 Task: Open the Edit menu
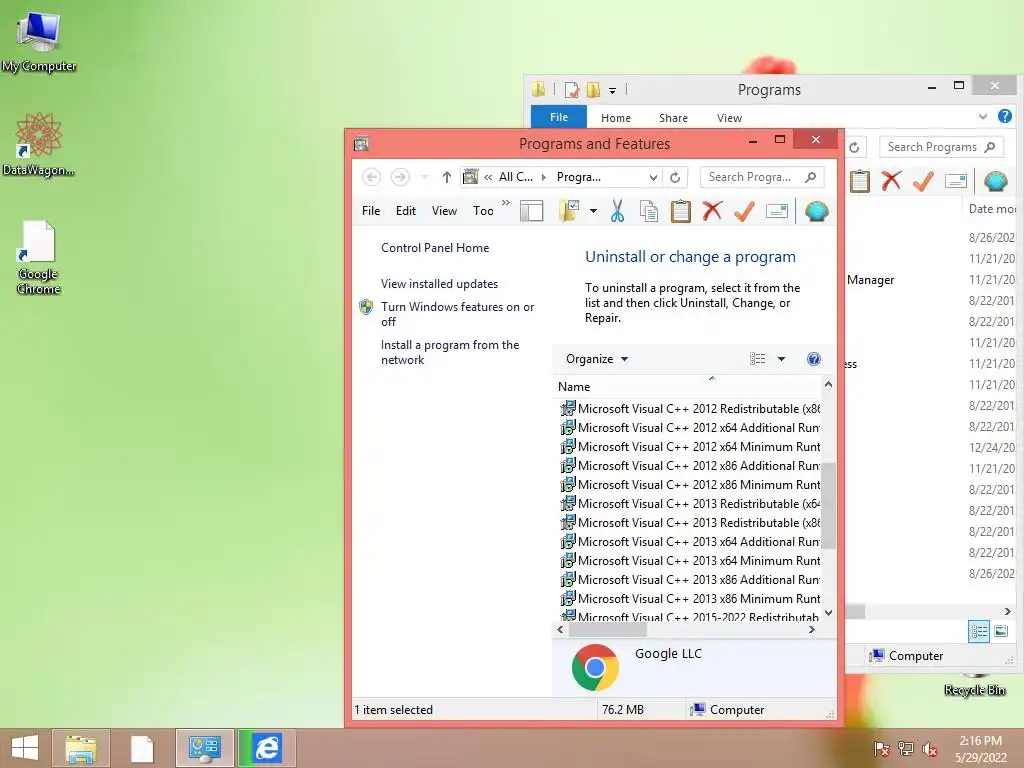406,211
